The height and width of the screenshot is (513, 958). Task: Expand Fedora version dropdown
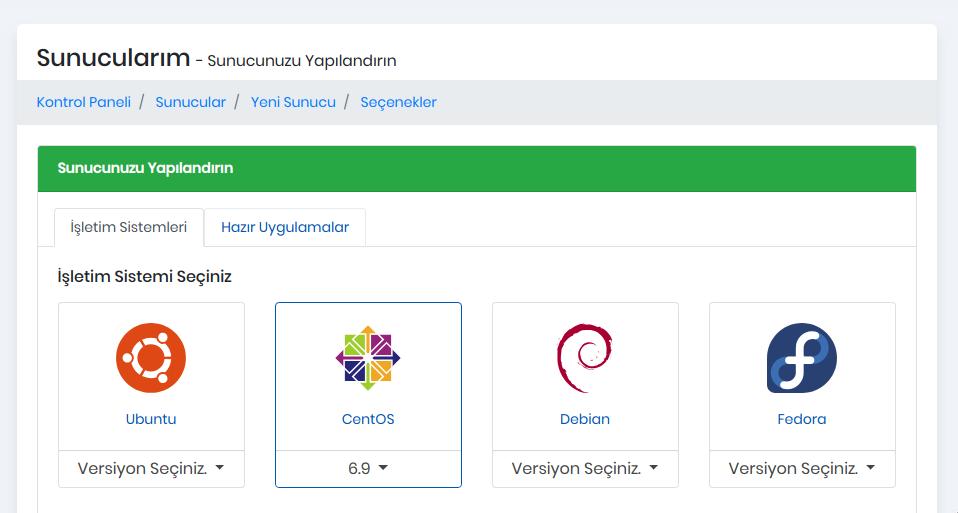click(802, 468)
